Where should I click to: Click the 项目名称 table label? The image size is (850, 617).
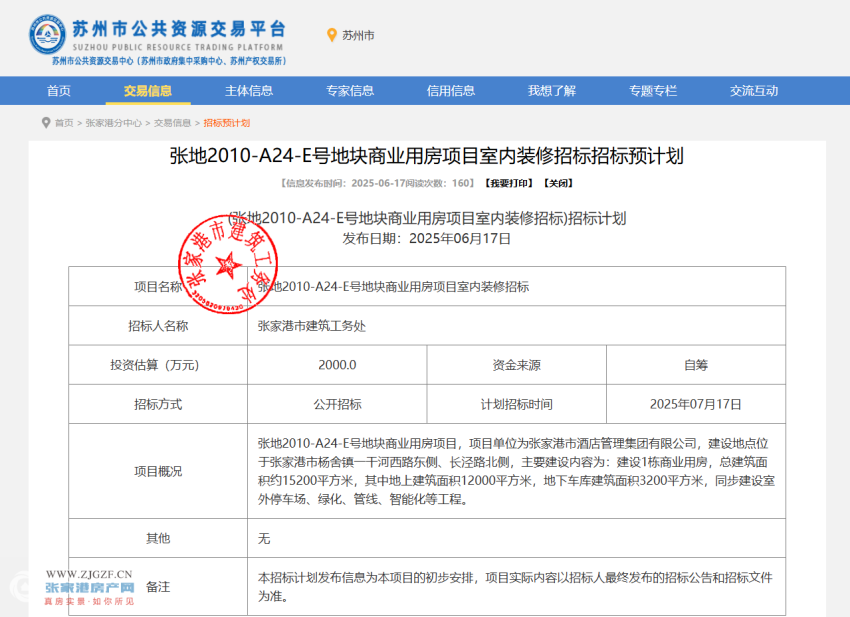(158, 286)
